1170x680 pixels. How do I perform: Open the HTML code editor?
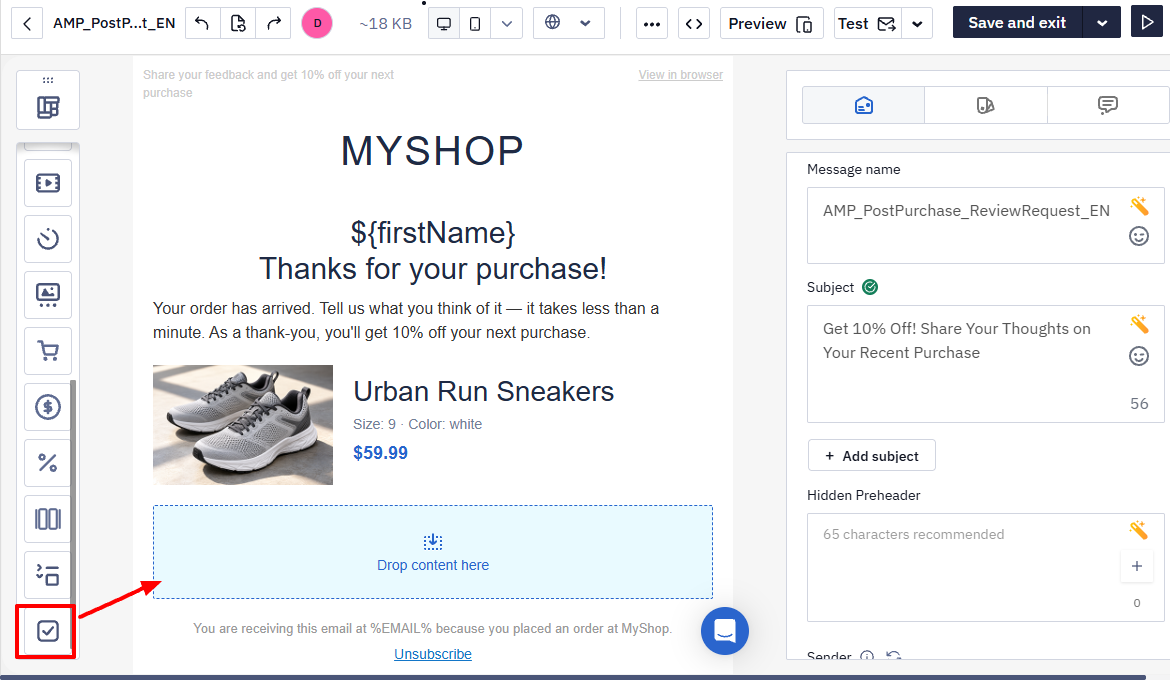point(694,24)
